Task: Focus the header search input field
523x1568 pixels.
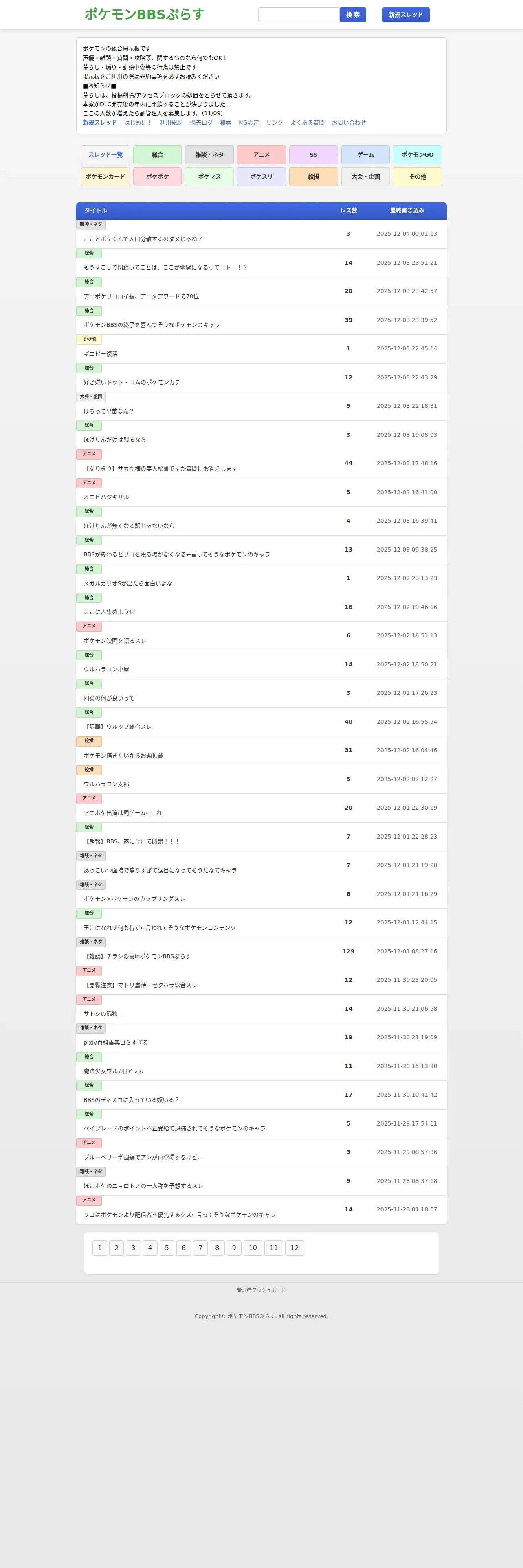Action: click(x=298, y=15)
